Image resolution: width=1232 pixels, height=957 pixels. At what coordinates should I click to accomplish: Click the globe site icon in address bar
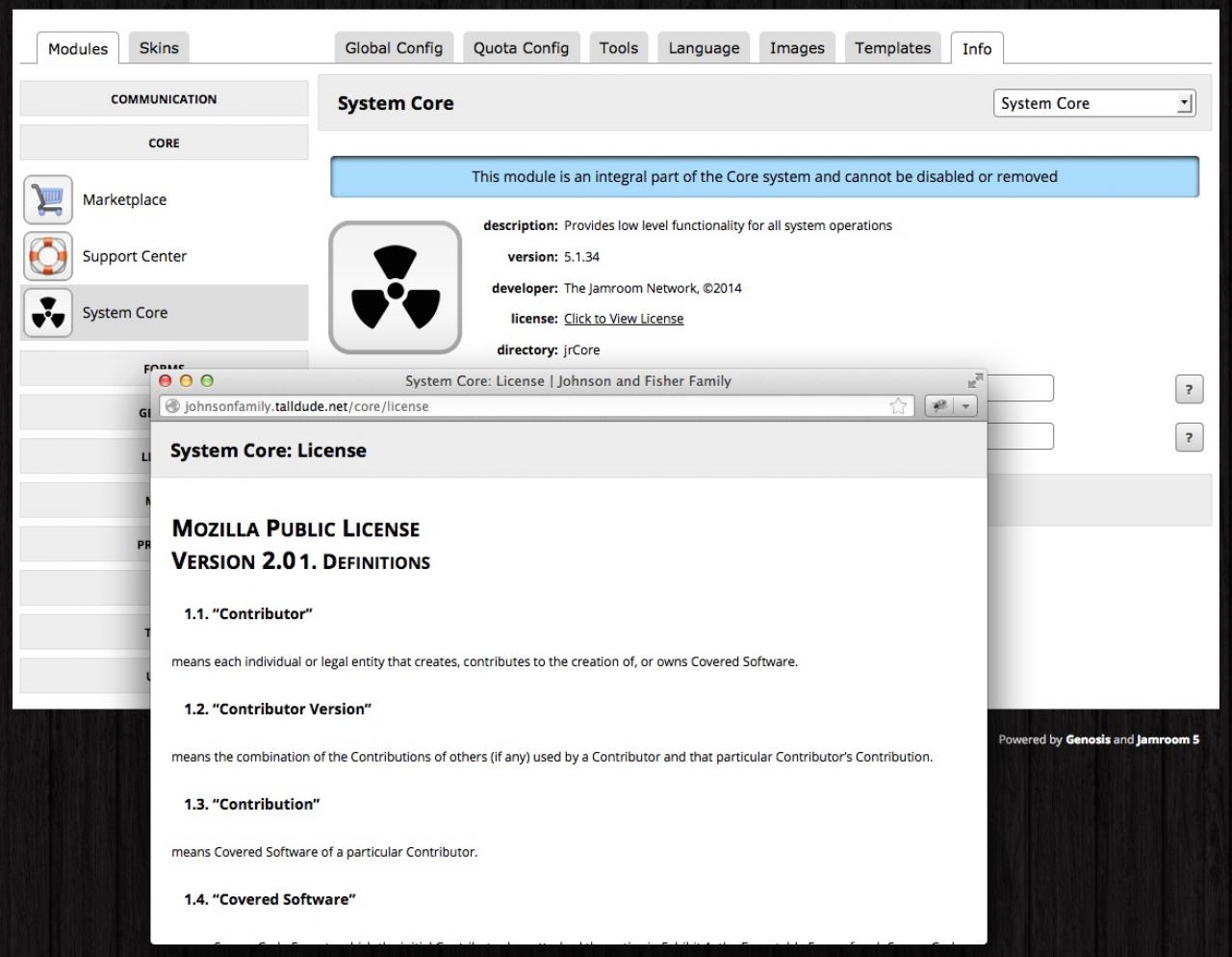[171, 406]
